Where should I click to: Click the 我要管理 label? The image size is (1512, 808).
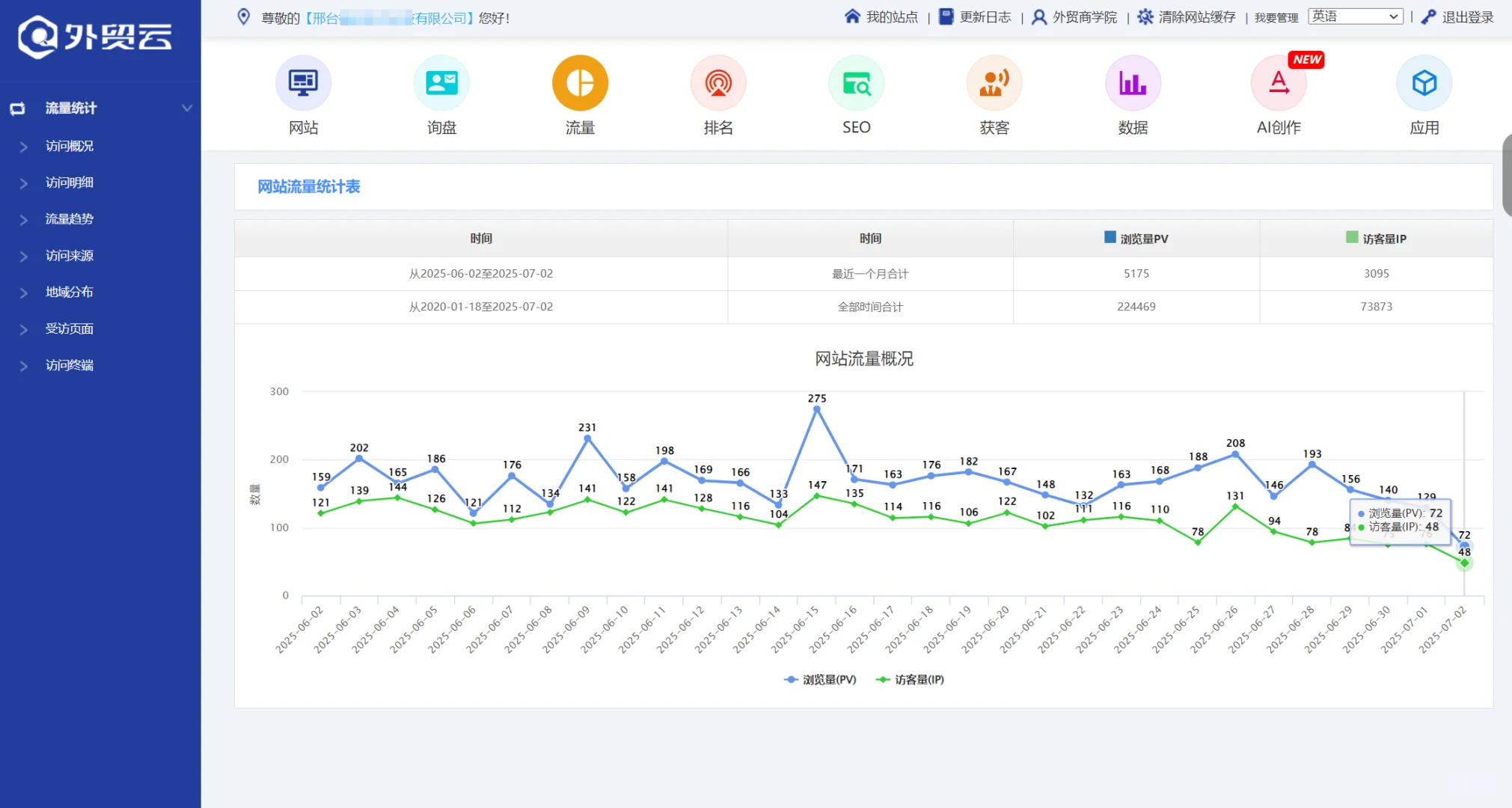1276,18
